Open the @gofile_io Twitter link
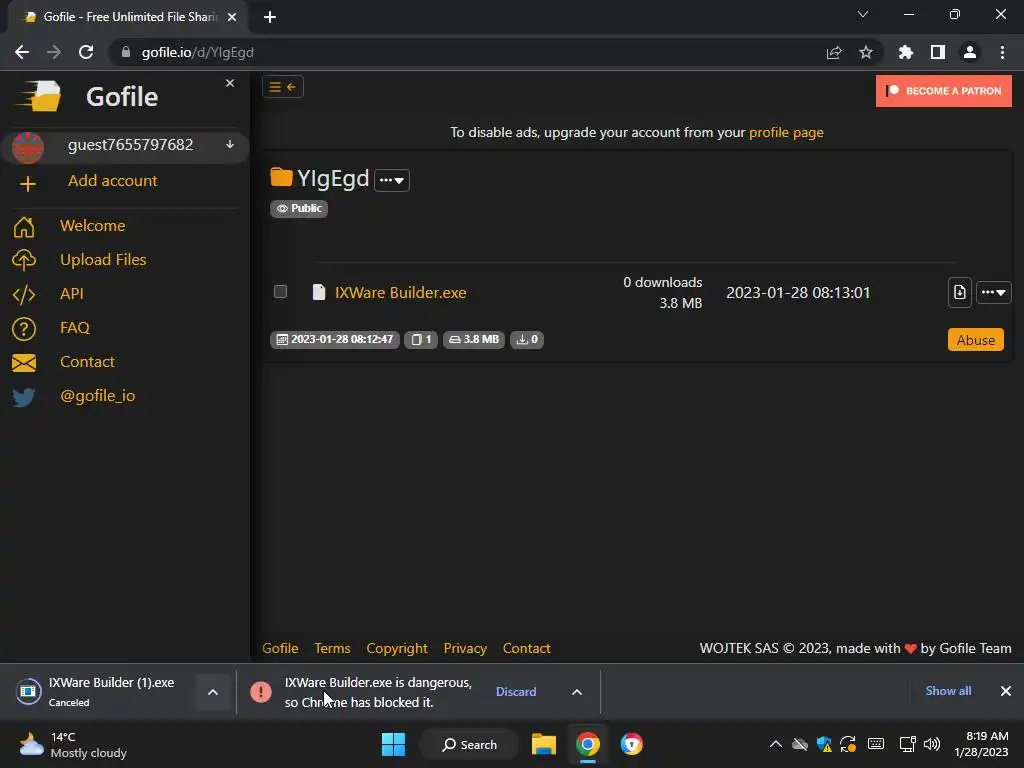 tap(98, 396)
